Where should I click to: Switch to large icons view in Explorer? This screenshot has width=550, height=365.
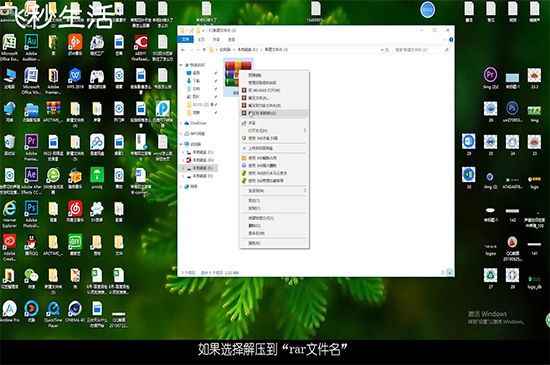pyautogui.click(x=450, y=272)
